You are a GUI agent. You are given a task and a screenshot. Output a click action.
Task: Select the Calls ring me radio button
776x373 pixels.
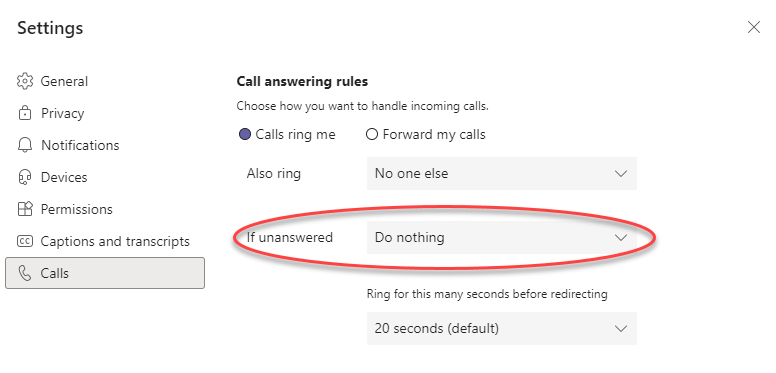pyautogui.click(x=245, y=135)
